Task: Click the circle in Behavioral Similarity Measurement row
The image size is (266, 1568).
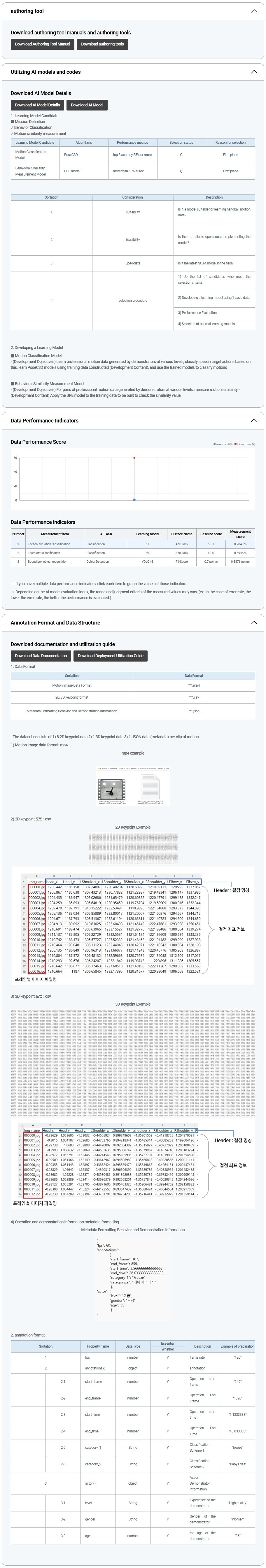Action: [181, 171]
